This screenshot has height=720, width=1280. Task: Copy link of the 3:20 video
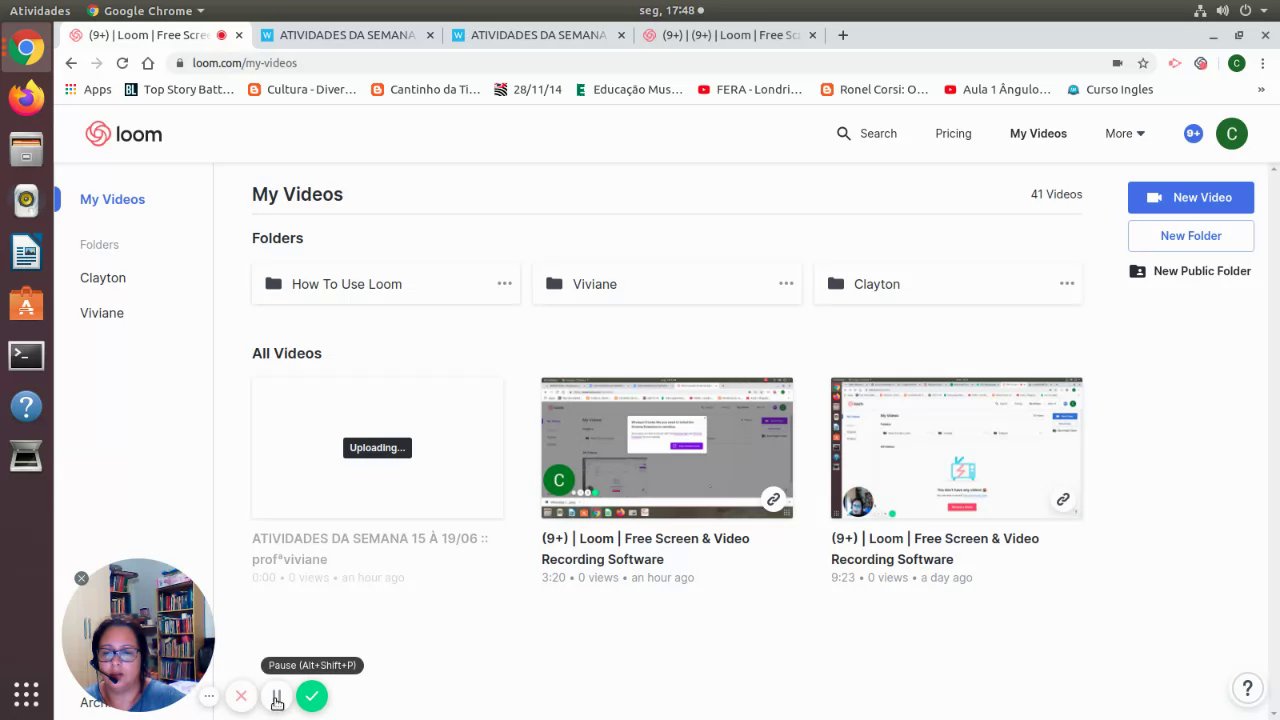[x=773, y=499]
